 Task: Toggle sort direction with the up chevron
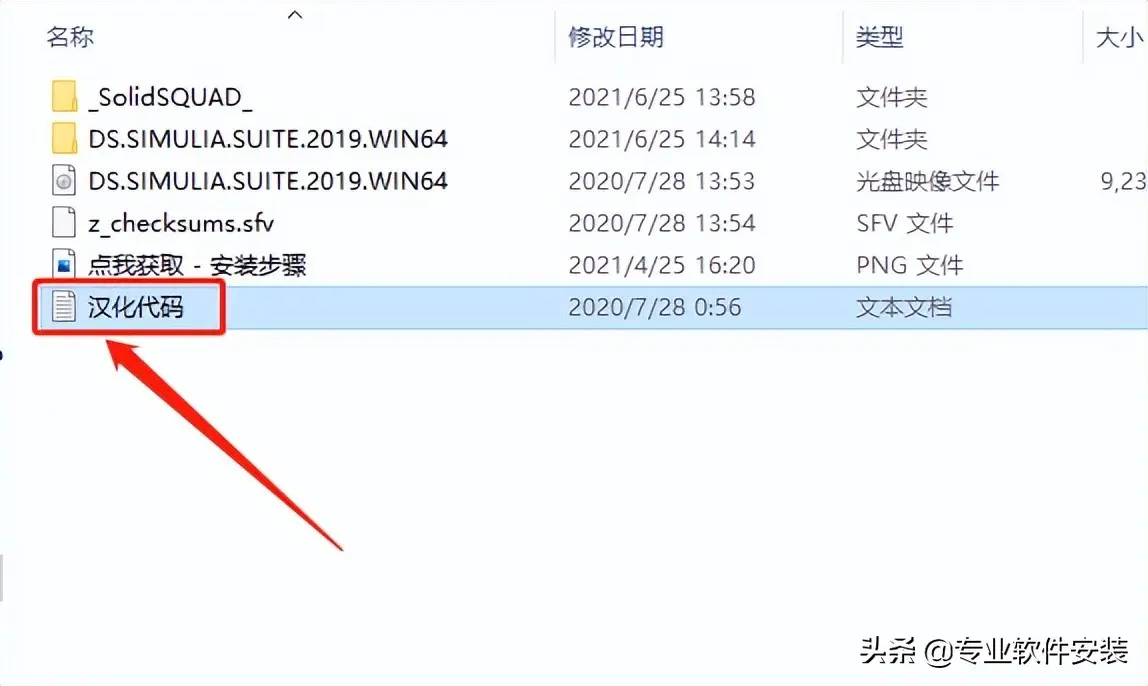pyautogui.click(x=295, y=15)
